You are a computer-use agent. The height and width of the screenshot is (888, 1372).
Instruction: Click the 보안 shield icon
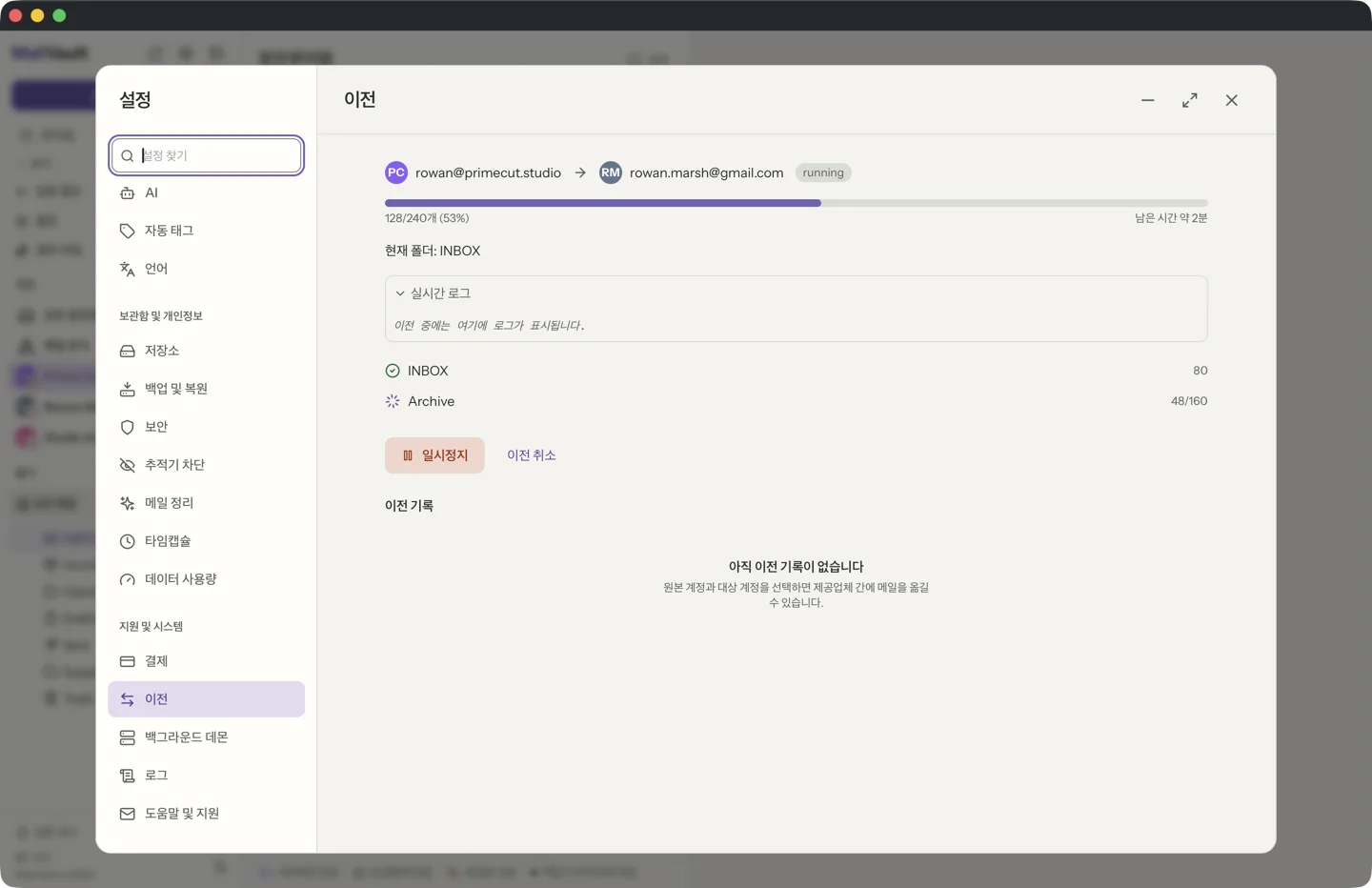[x=127, y=427]
